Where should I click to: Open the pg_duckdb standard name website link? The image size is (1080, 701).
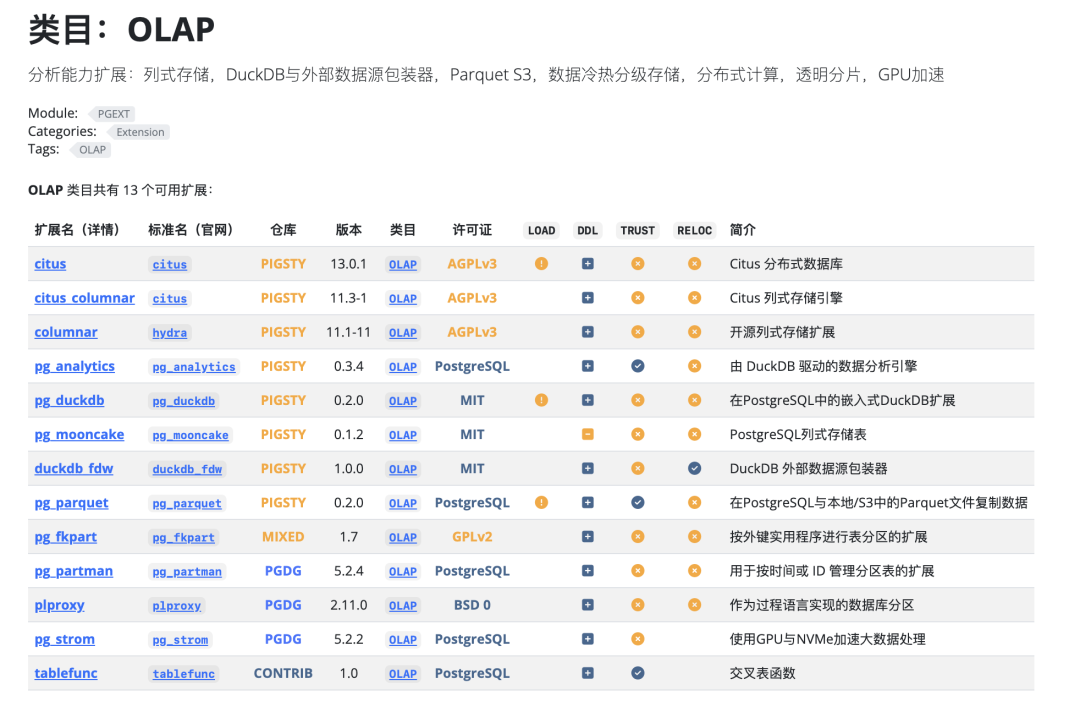click(x=183, y=401)
